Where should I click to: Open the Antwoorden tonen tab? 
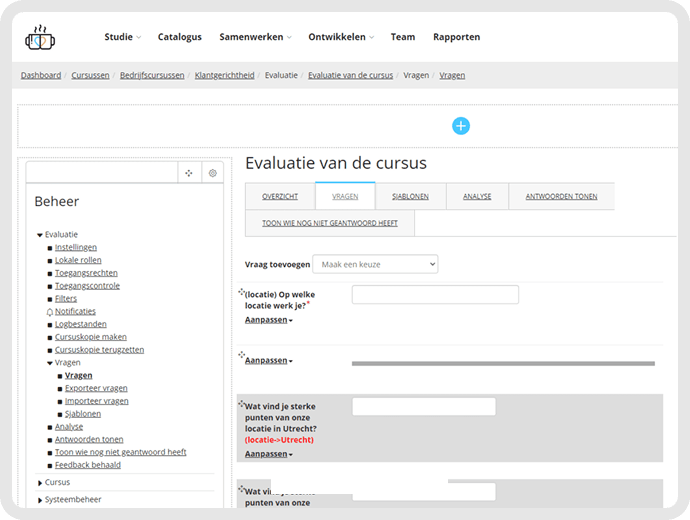[x=562, y=197]
